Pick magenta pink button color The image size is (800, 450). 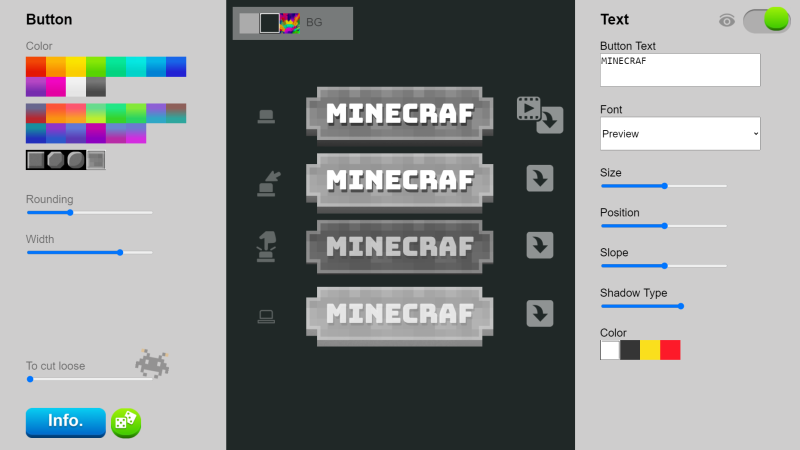pos(56,87)
